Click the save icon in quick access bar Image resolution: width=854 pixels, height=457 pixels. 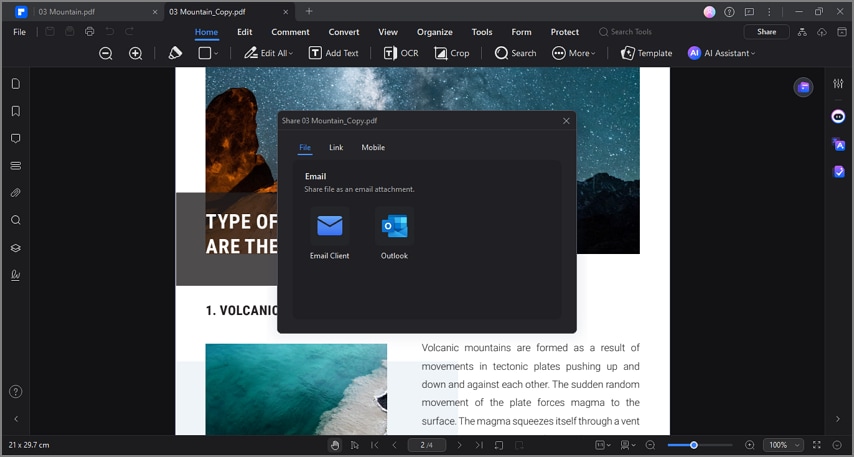pyautogui.click(x=50, y=32)
